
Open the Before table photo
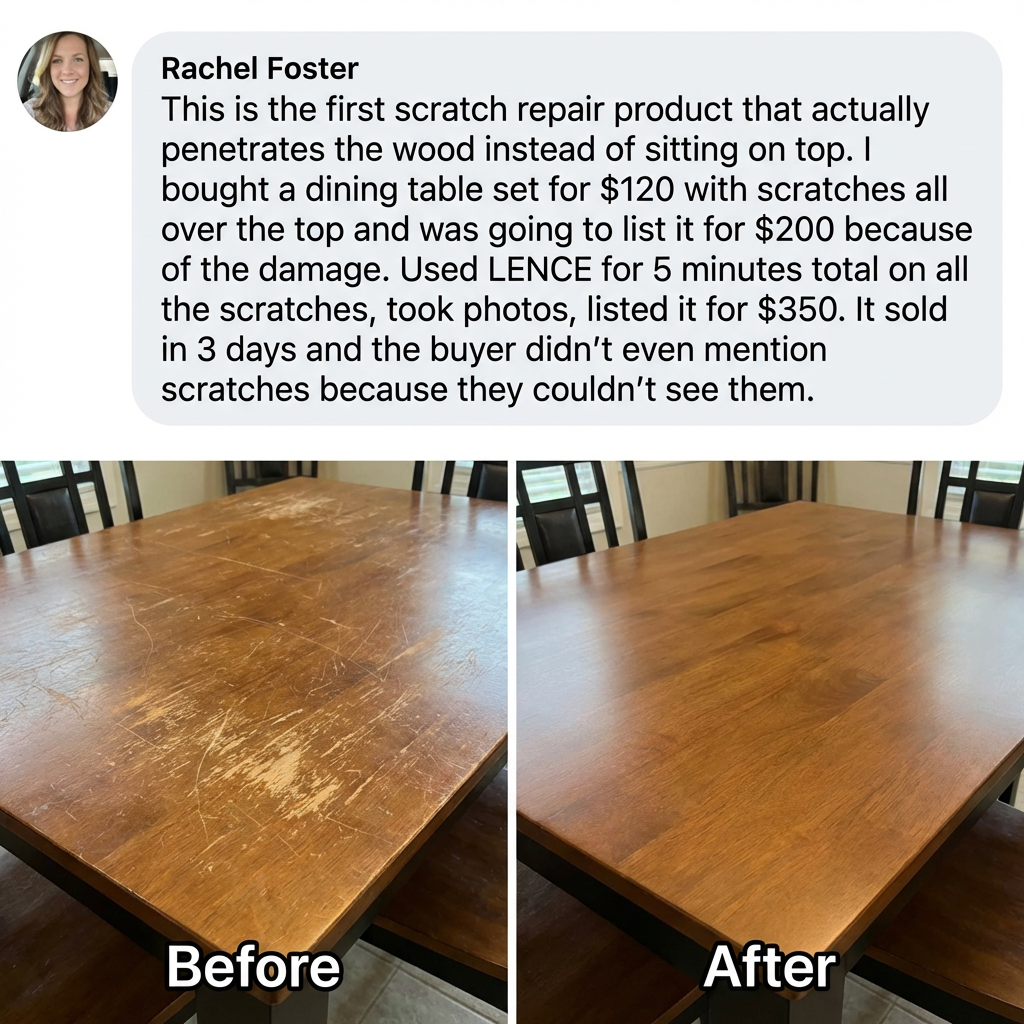(x=253, y=742)
